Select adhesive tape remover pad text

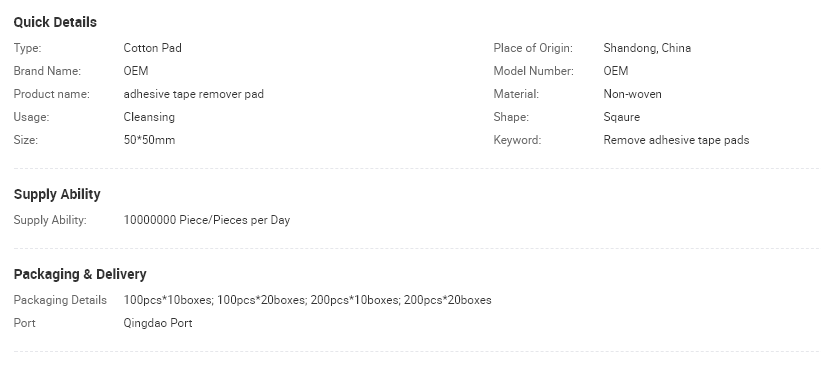point(194,94)
